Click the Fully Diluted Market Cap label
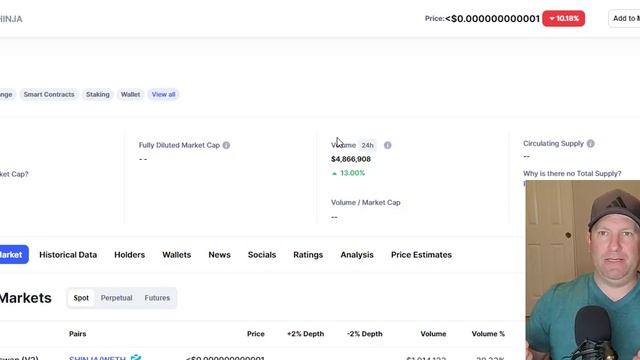The height and width of the screenshot is (360, 640). 179,145
